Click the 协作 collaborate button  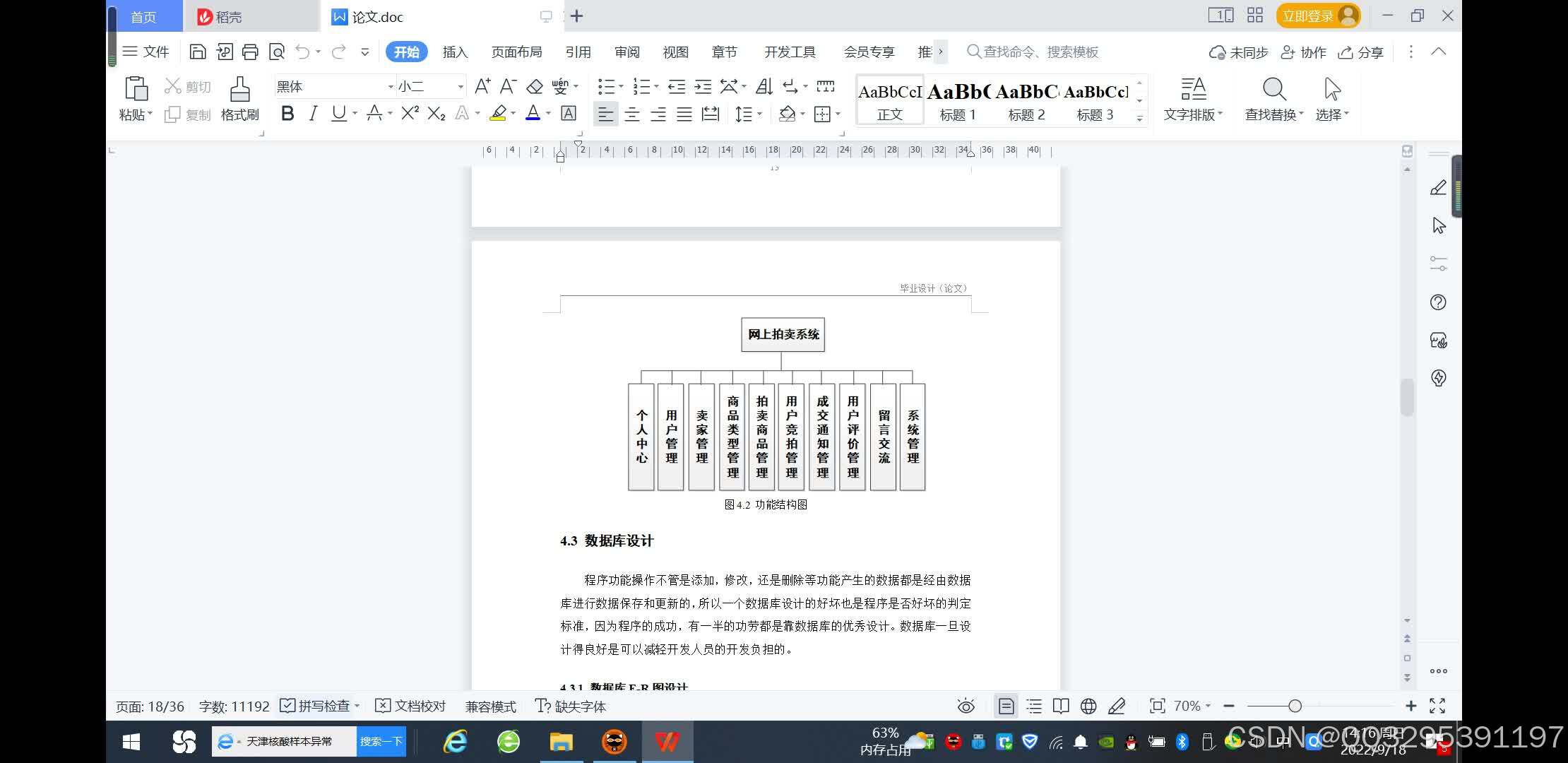pyautogui.click(x=1304, y=52)
